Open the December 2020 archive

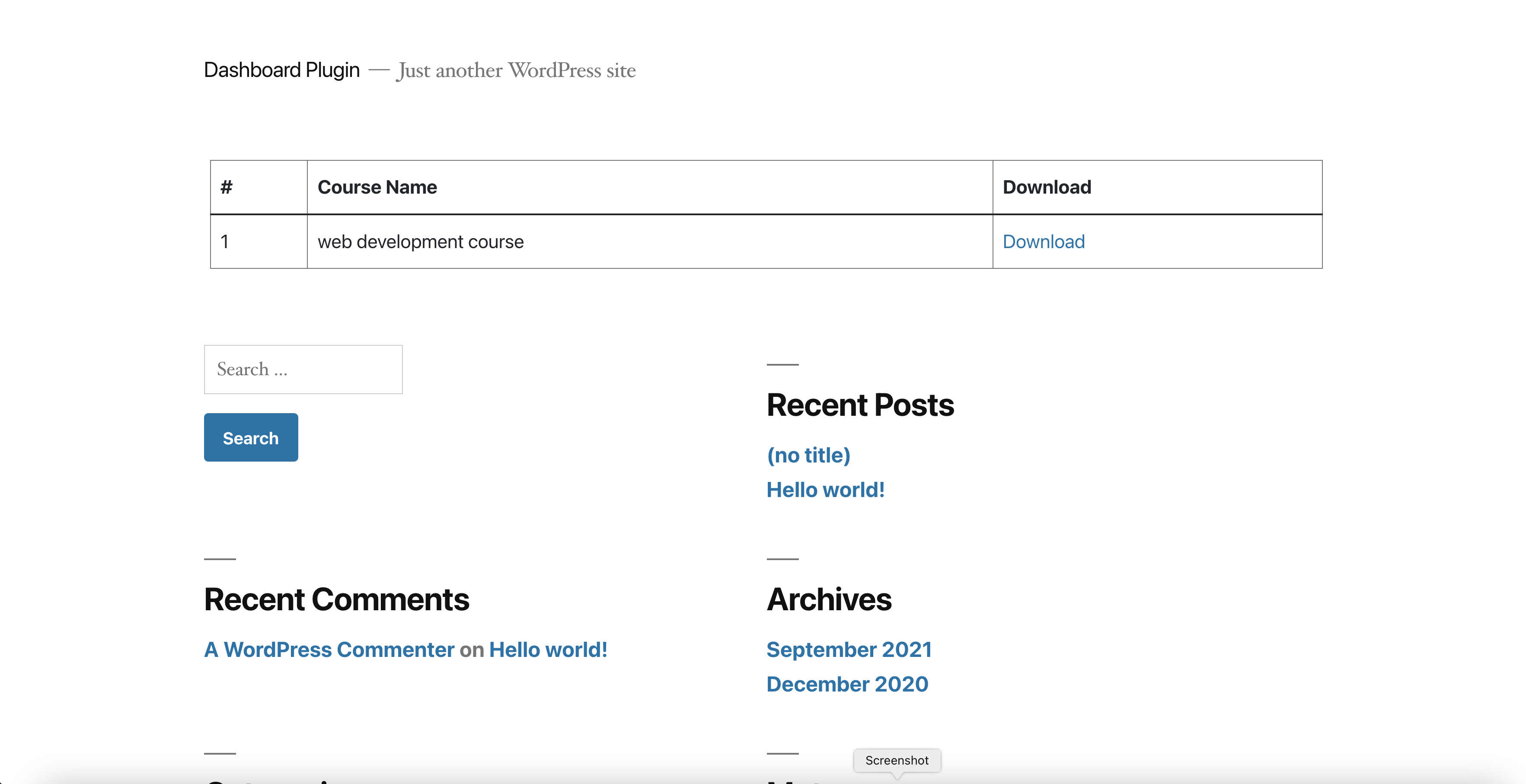pos(846,684)
